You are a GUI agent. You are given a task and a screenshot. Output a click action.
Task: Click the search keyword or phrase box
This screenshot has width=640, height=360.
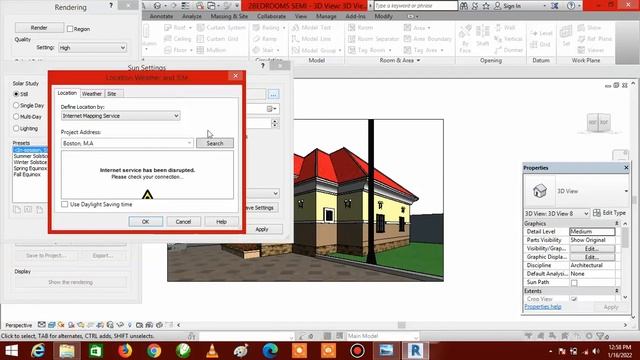click(416, 6)
